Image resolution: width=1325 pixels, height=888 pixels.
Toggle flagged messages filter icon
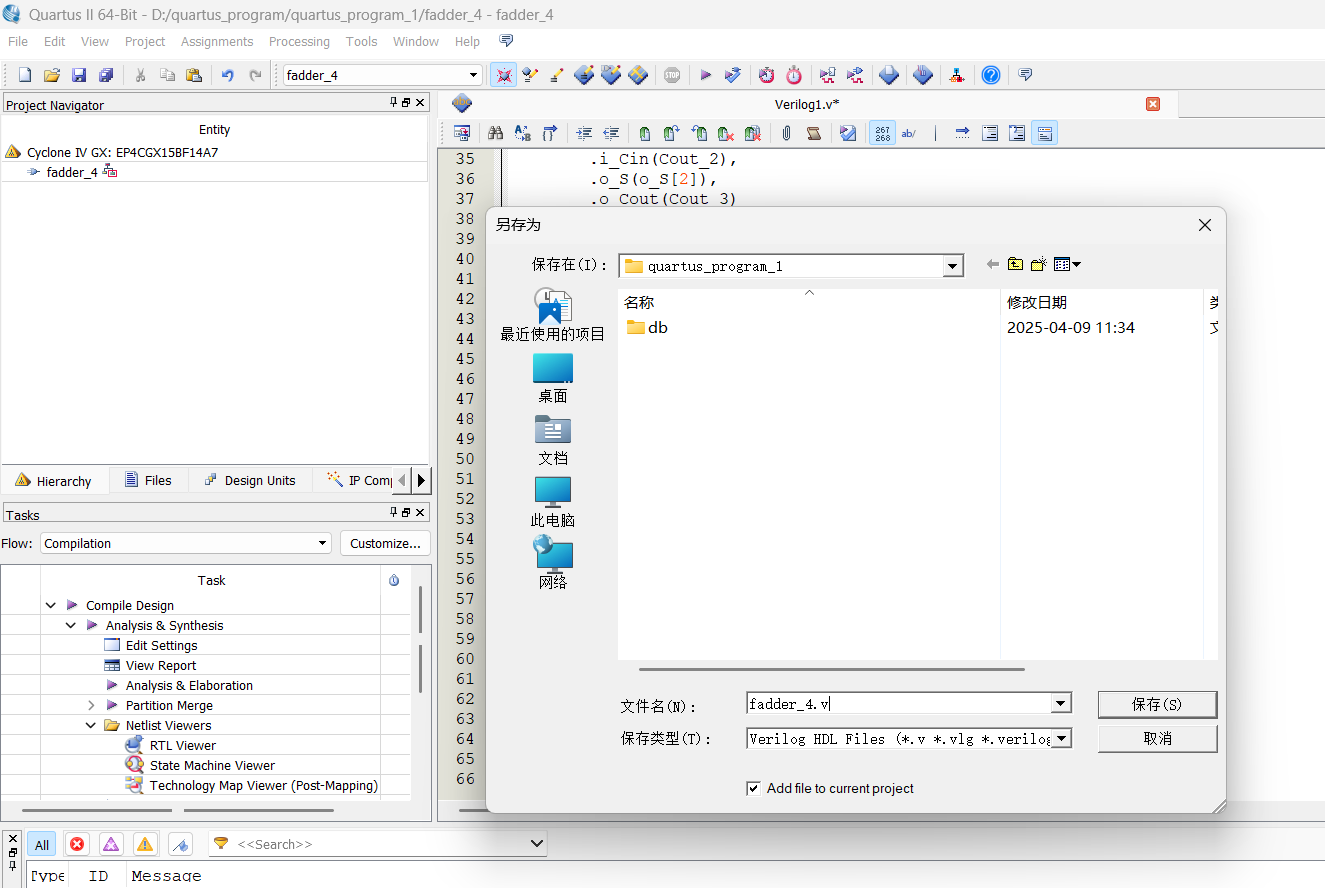pyautogui.click(x=180, y=844)
